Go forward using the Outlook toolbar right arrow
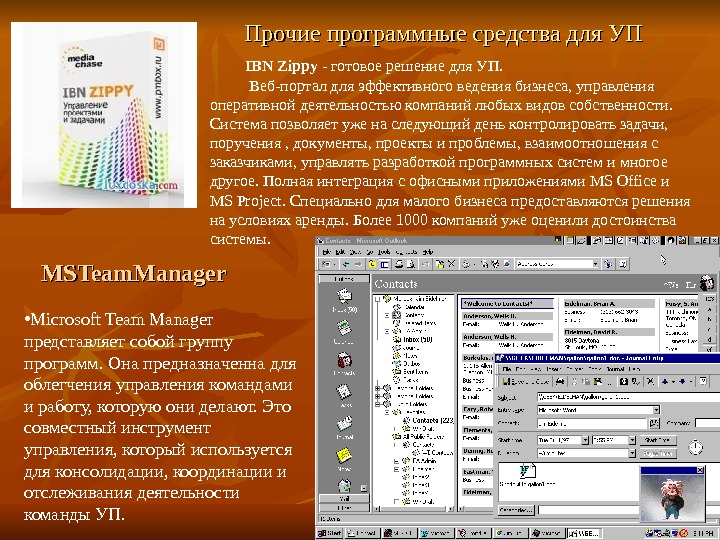Viewport: 720px width, 540px height. pyautogui.click(x=358, y=264)
